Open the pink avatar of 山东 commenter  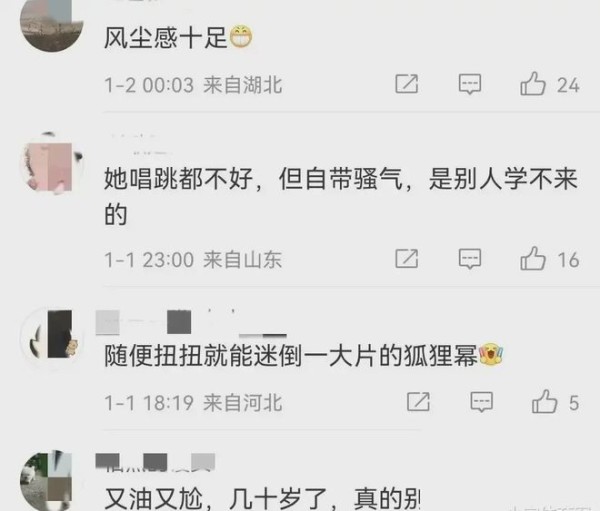[x=52, y=165]
